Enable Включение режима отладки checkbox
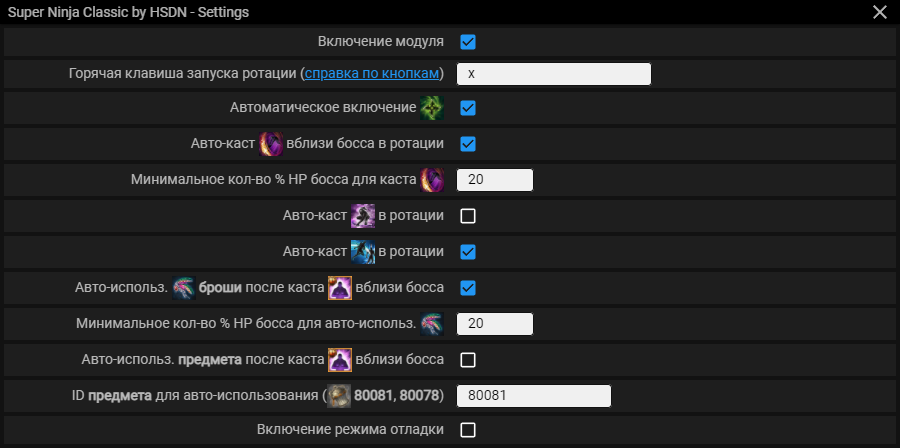Screen dimensions: 900x448 point(468,430)
